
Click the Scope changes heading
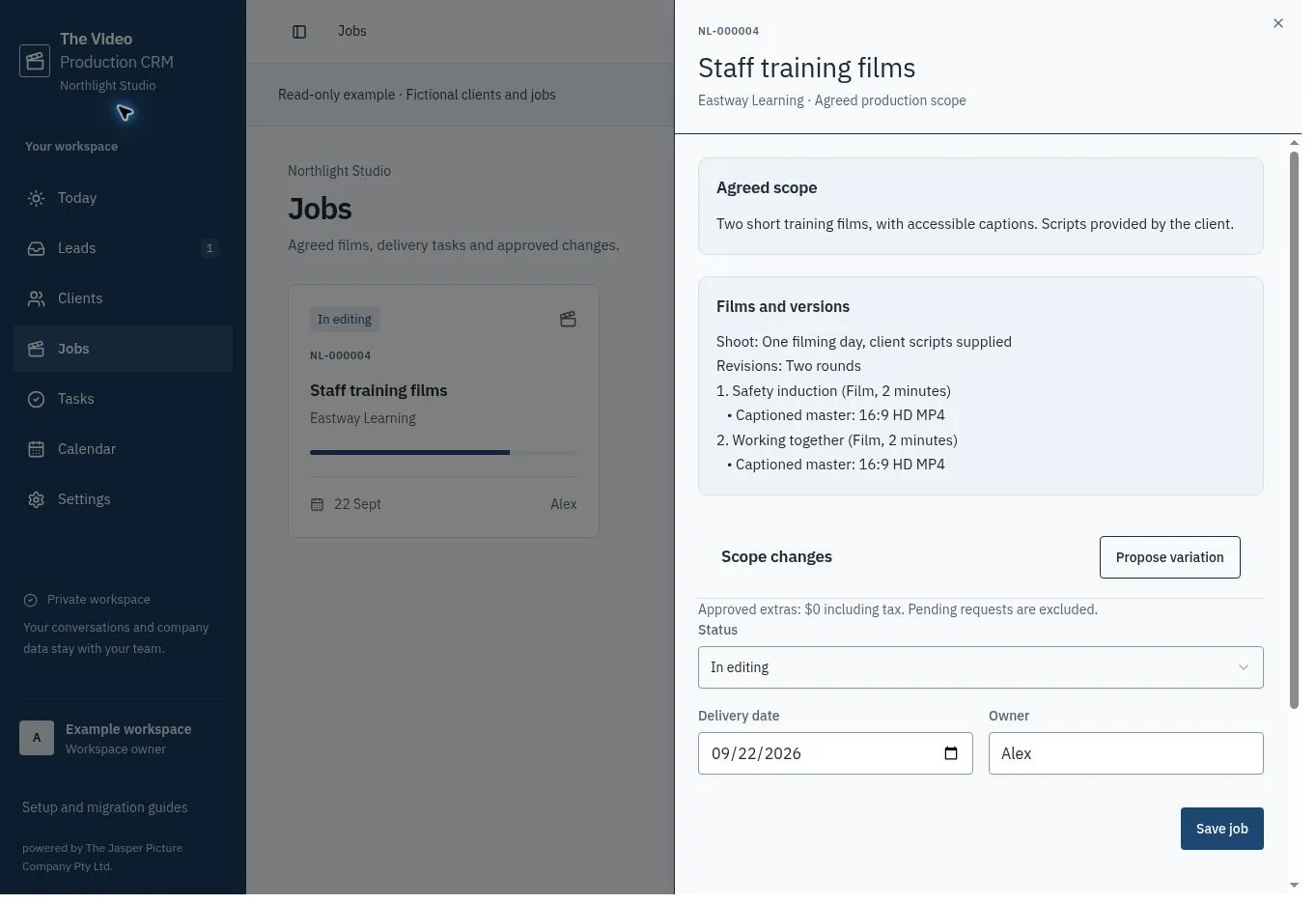click(776, 556)
